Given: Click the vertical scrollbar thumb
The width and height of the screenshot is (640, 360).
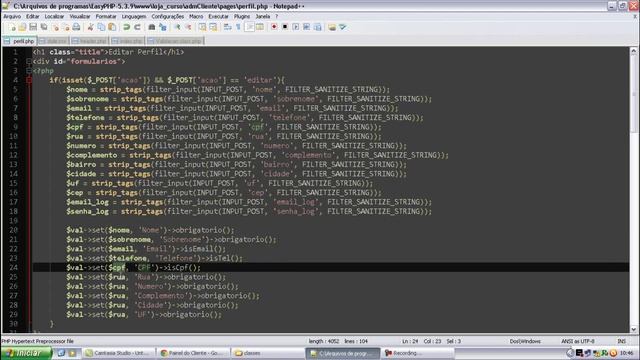Looking at the screenshot, I should 633,94.
